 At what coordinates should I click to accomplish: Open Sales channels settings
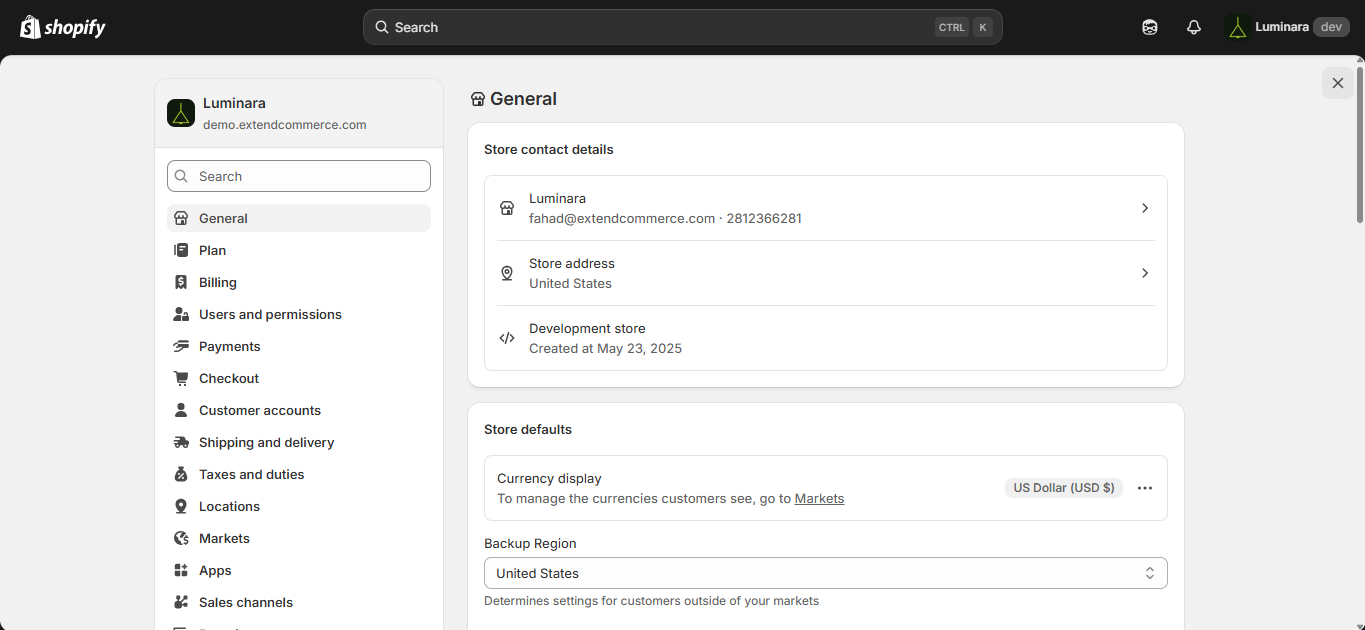299,602
